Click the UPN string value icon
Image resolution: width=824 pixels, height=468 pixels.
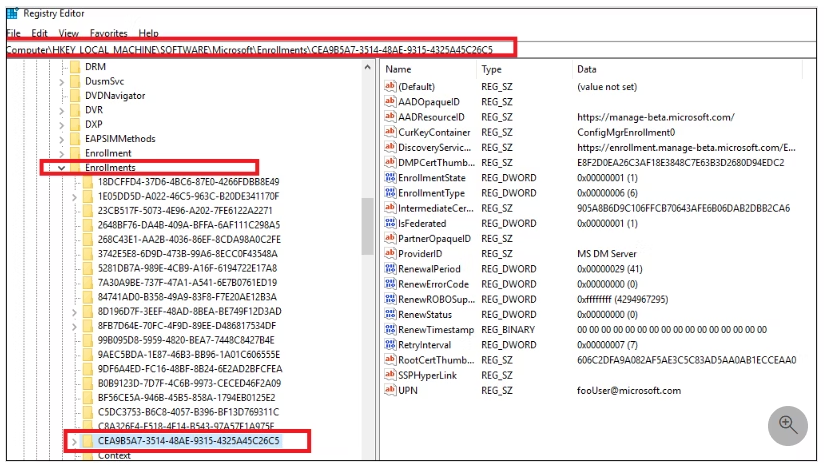point(390,390)
